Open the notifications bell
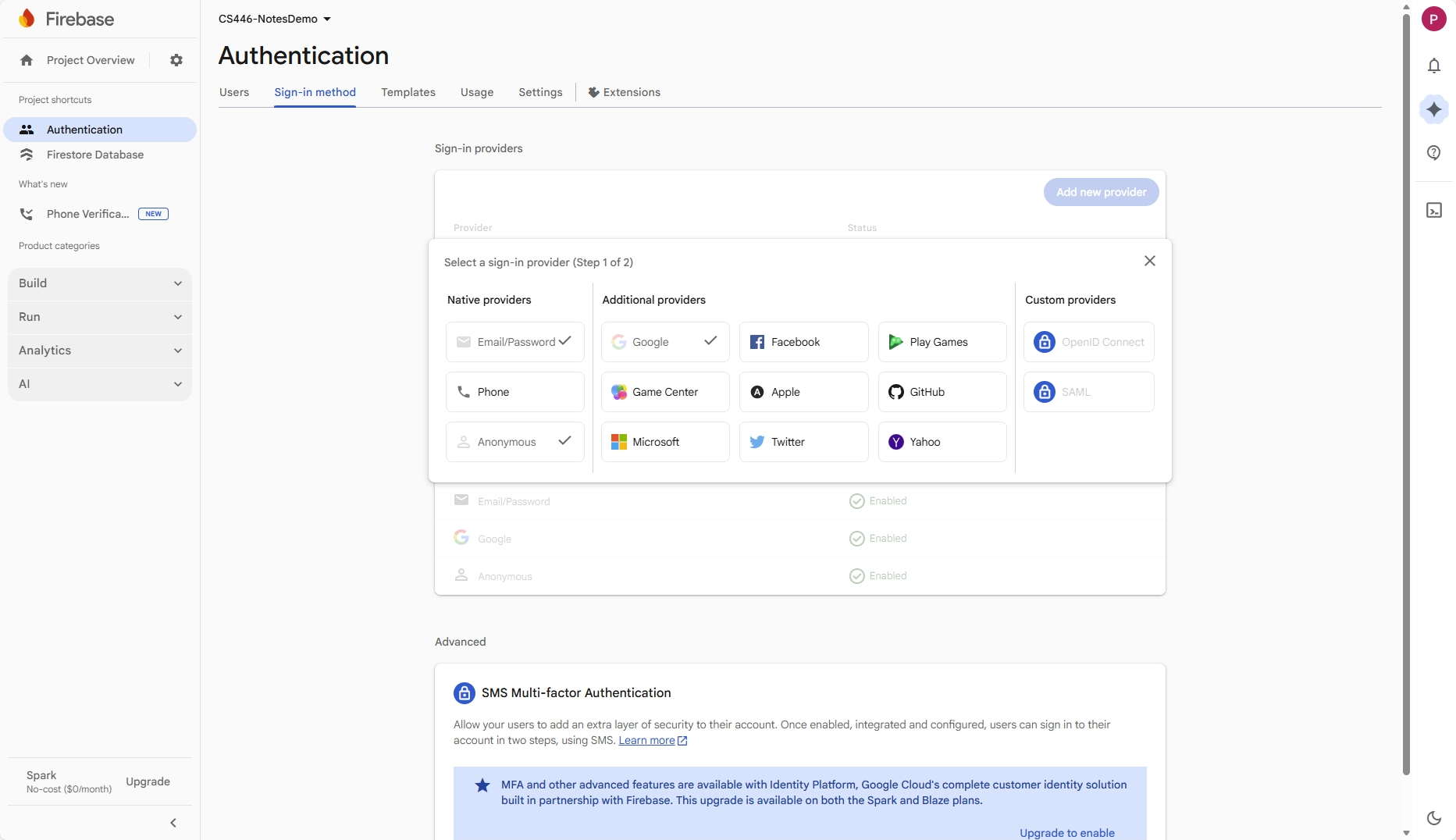Image resolution: width=1456 pixels, height=840 pixels. point(1434,66)
